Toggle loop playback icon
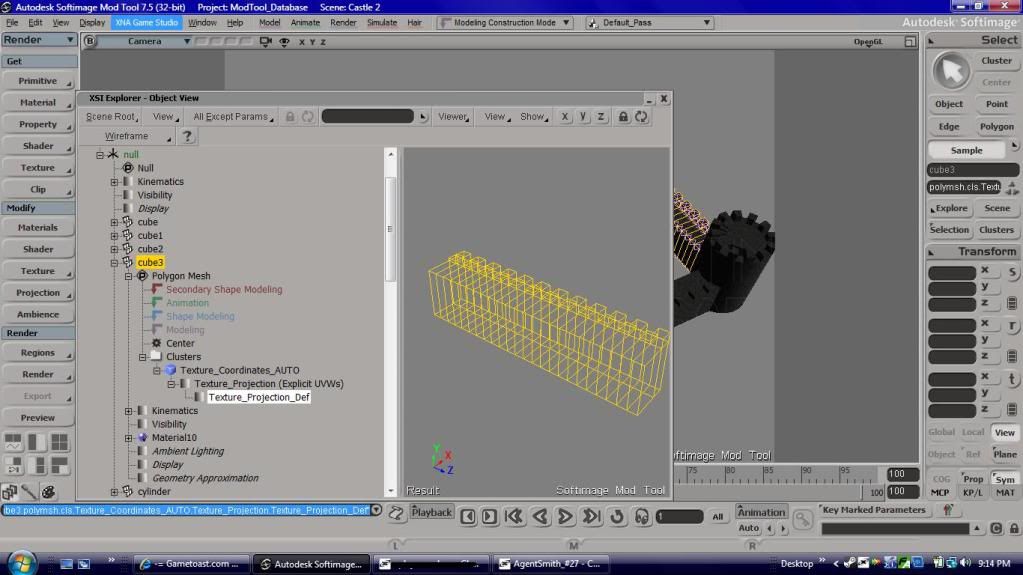 (617, 517)
